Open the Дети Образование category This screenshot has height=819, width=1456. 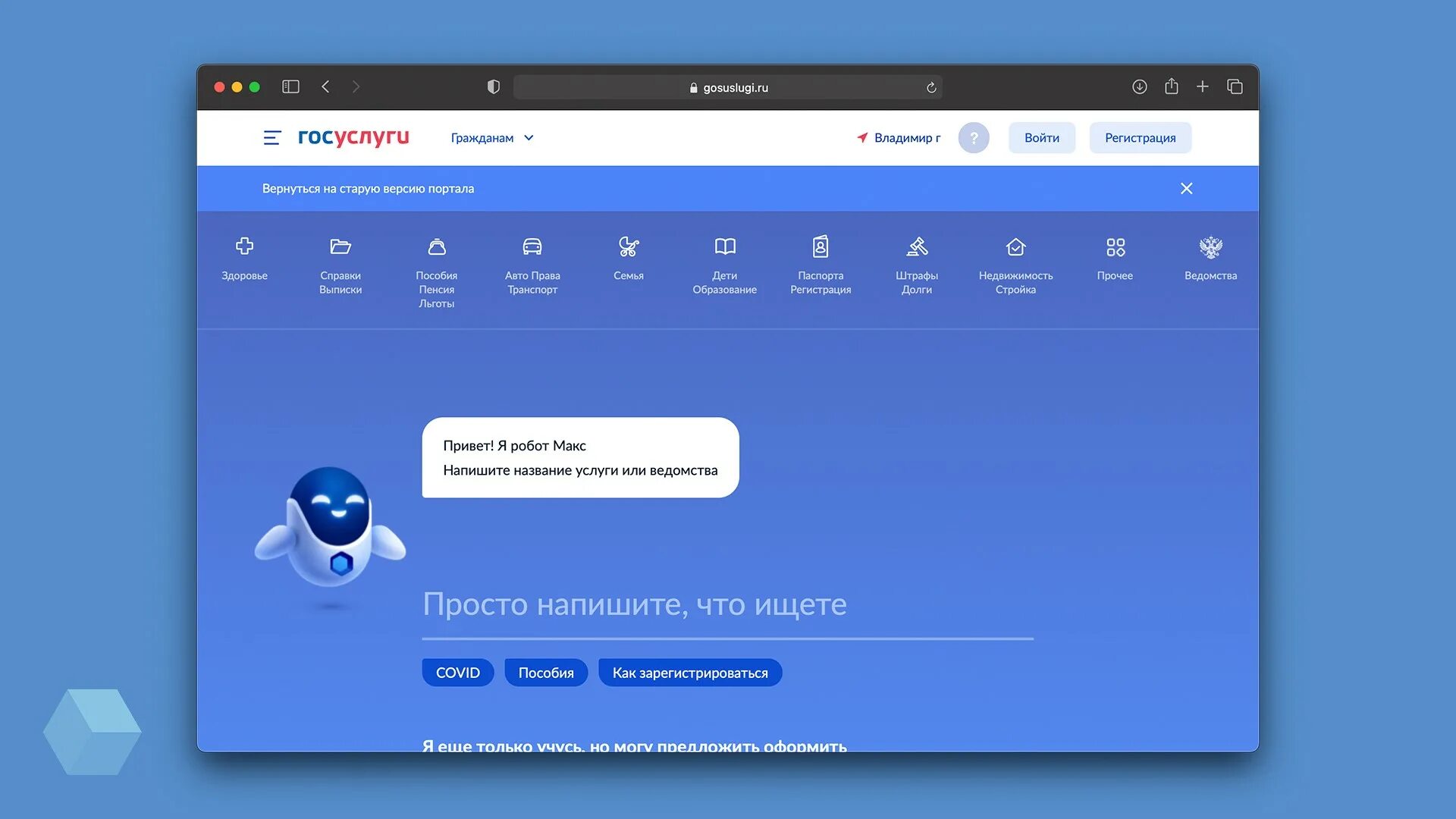pyautogui.click(x=725, y=266)
